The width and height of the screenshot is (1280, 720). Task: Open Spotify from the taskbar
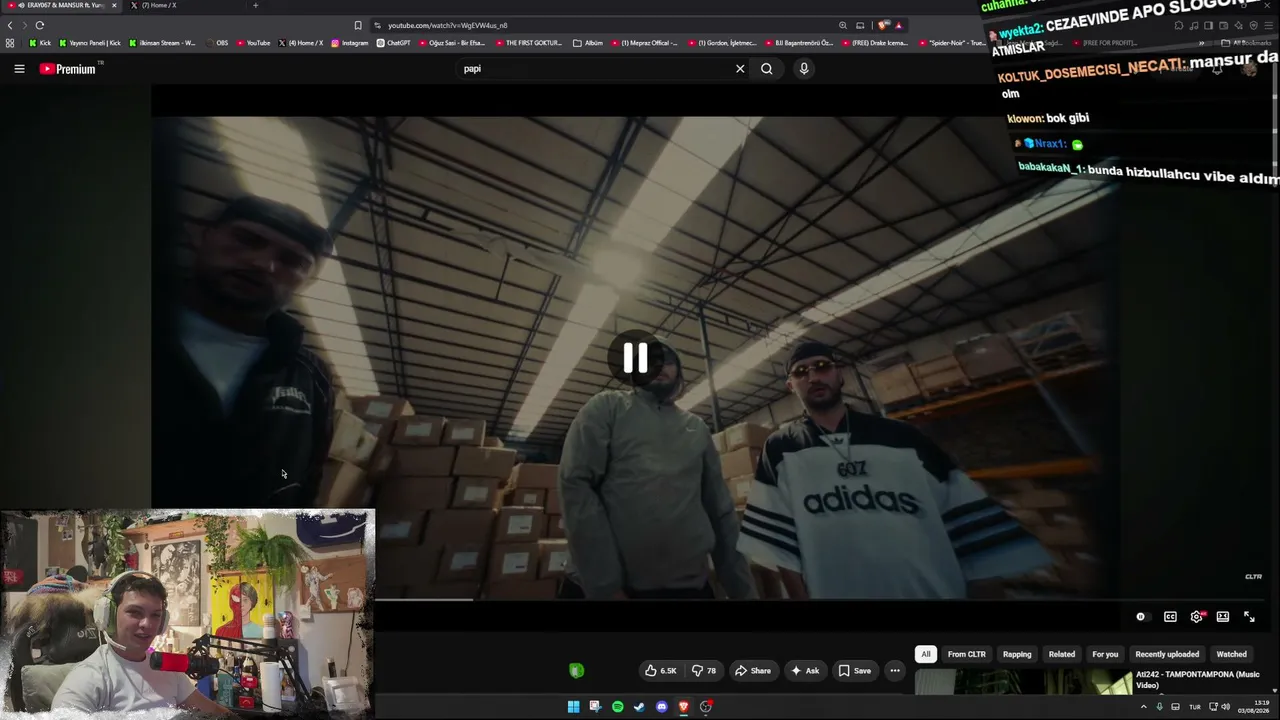pos(617,707)
